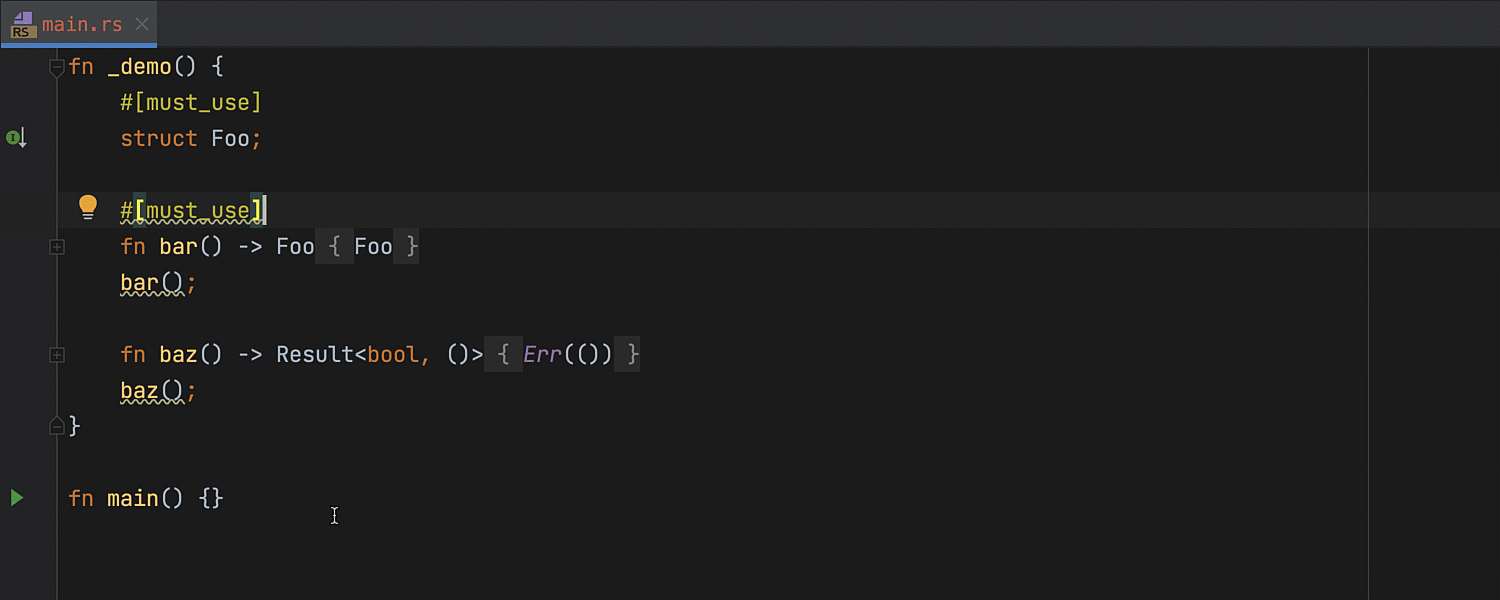
Task: Click the folded { Err(()) } placeholder
Action: click(x=562, y=354)
